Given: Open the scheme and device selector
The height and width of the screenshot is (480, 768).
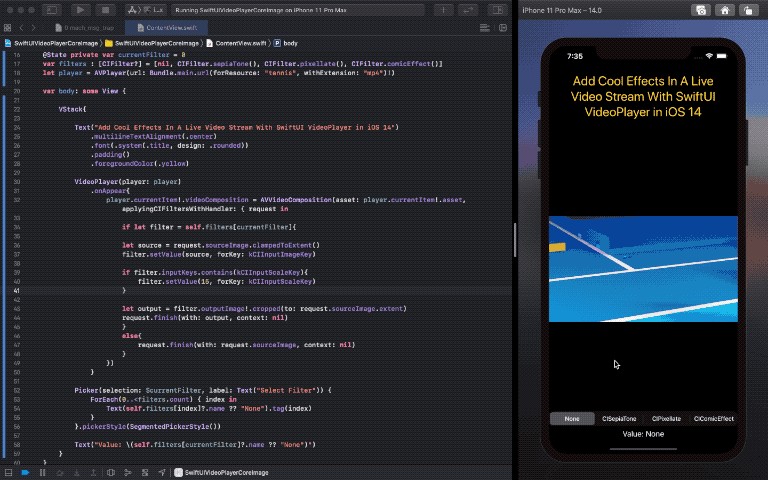Looking at the screenshot, I should 146,10.
